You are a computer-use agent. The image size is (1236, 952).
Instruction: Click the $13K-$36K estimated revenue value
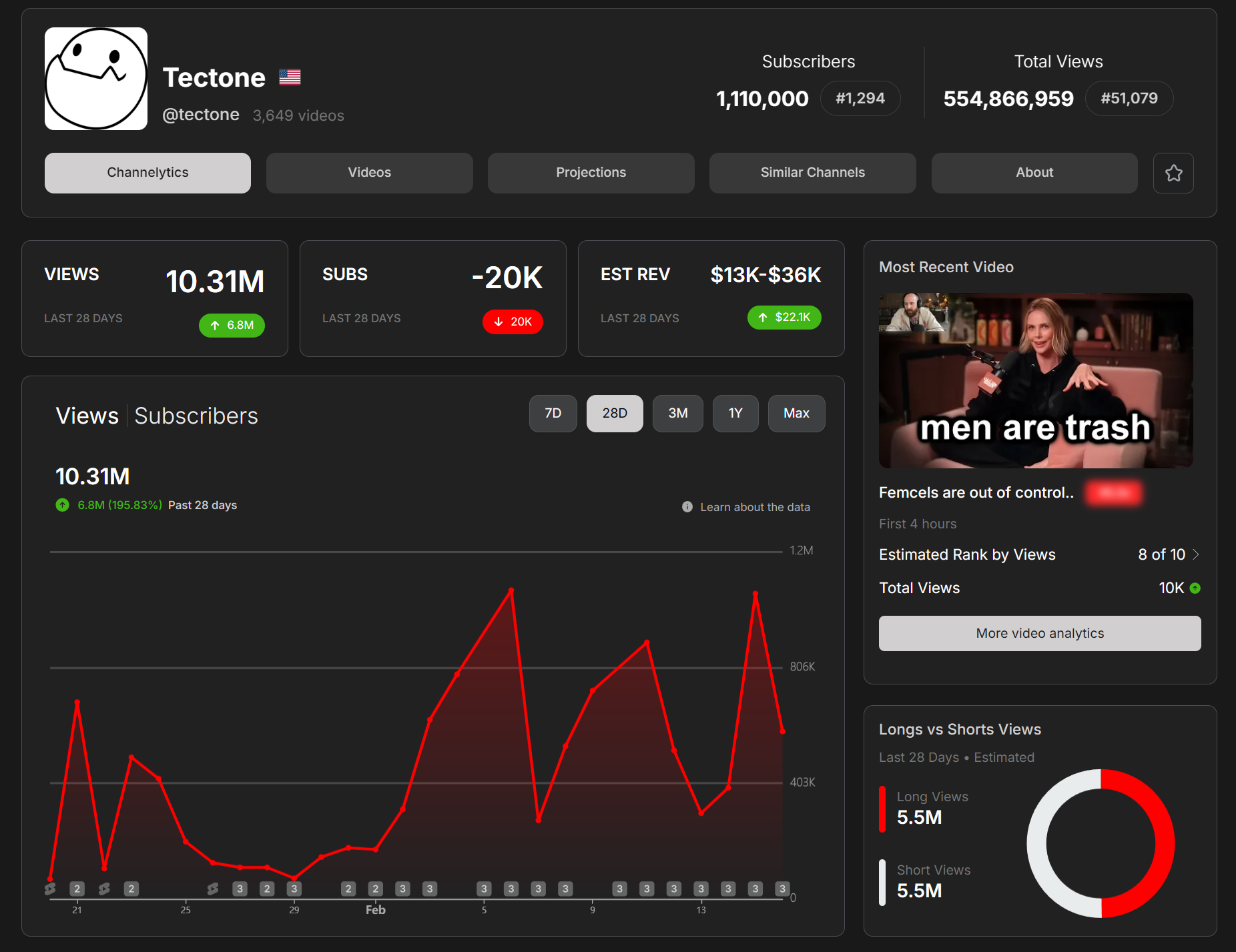pos(765,275)
